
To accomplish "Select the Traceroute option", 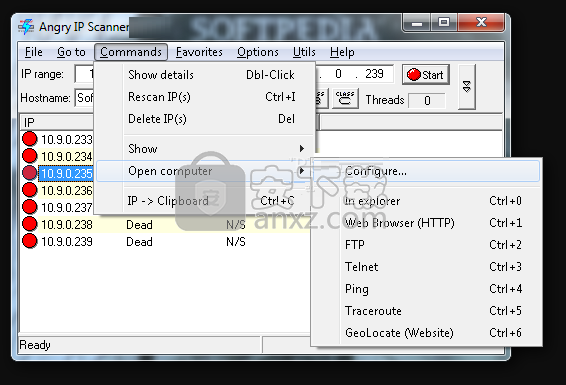I will (x=426, y=311).
